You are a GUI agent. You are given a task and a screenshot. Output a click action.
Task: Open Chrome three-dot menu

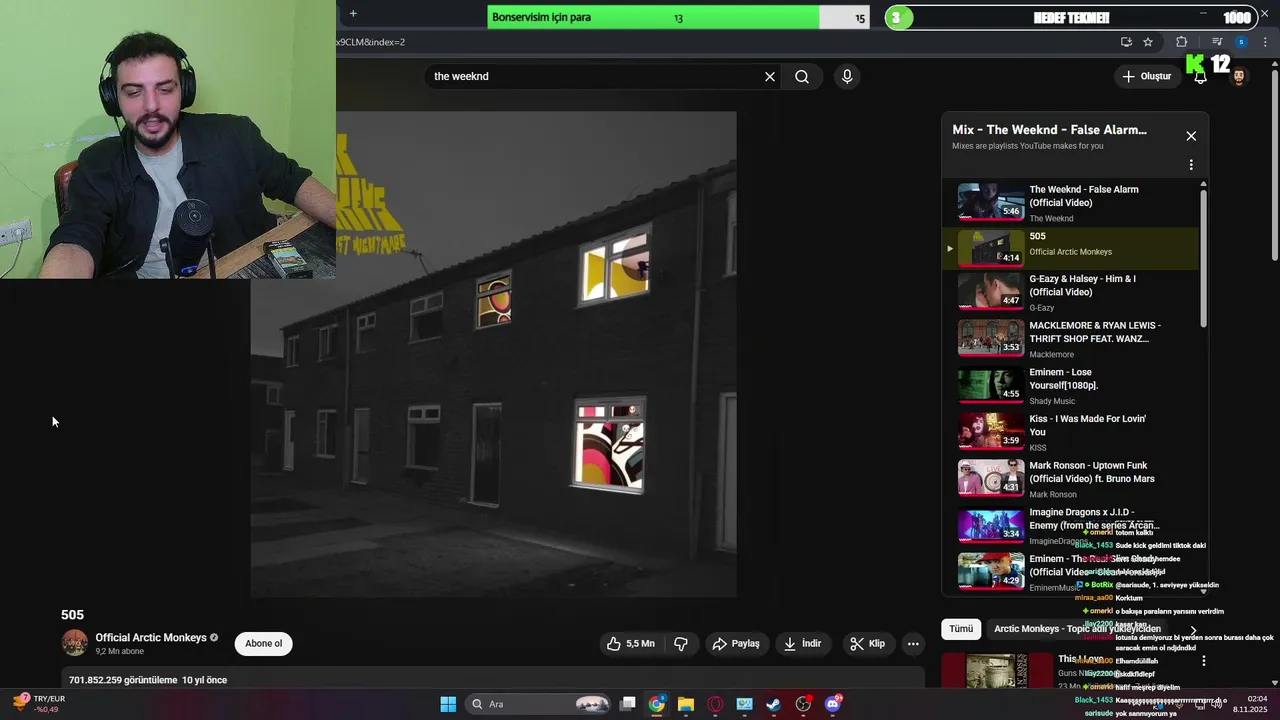tap(1266, 42)
